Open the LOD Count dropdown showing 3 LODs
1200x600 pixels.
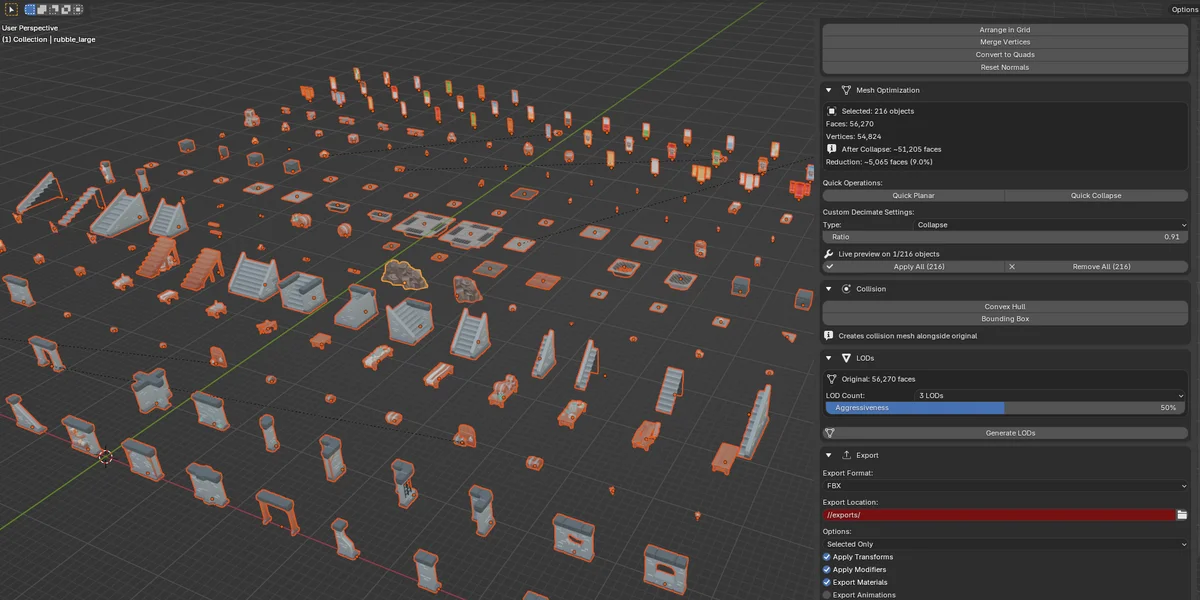coord(1050,394)
